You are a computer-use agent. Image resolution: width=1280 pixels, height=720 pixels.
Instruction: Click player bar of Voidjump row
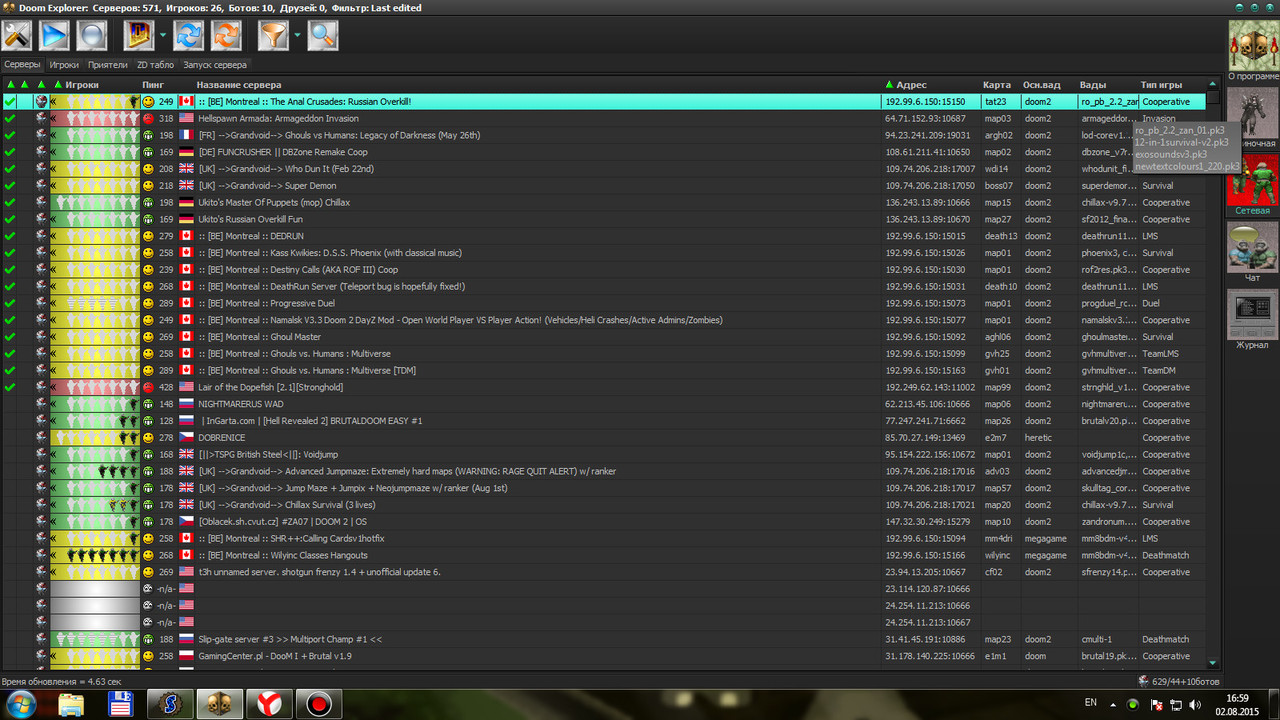pyautogui.click(x=95, y=454)
